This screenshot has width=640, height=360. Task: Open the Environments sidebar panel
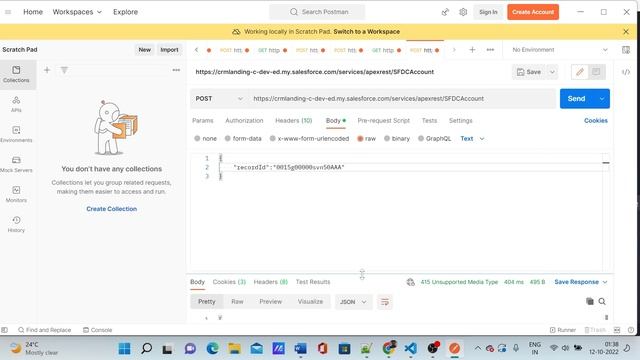coord(16,134)
